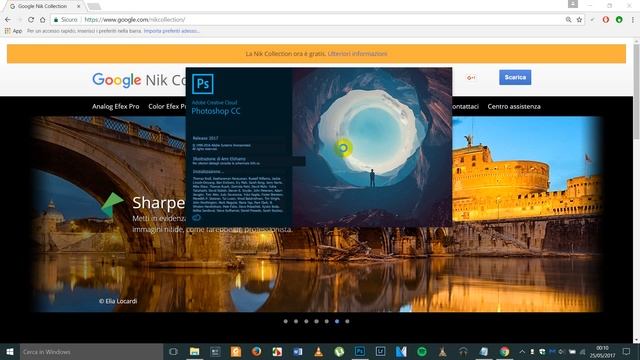Select the fifth carousel dot
The height and width of the screenshot is (360, 640).
(327, 321)
